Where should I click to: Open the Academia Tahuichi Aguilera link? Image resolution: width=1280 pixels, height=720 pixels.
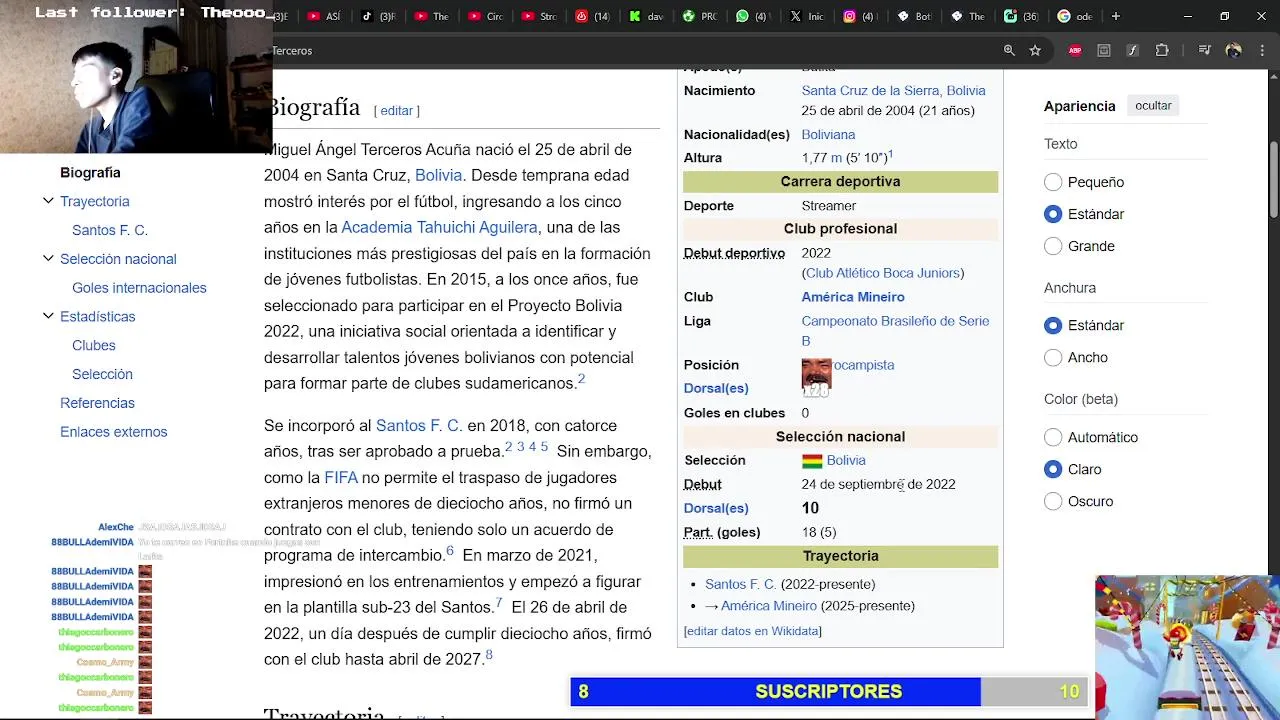coord(439,227)
